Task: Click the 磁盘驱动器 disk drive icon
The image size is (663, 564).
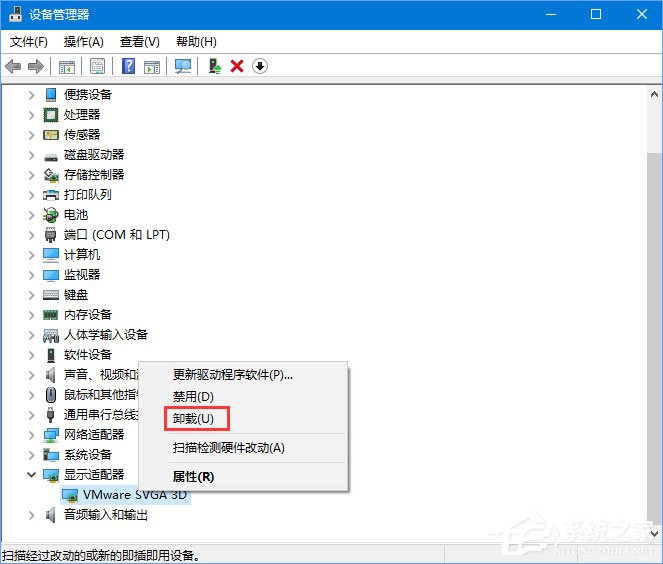Action: [51, 157]
